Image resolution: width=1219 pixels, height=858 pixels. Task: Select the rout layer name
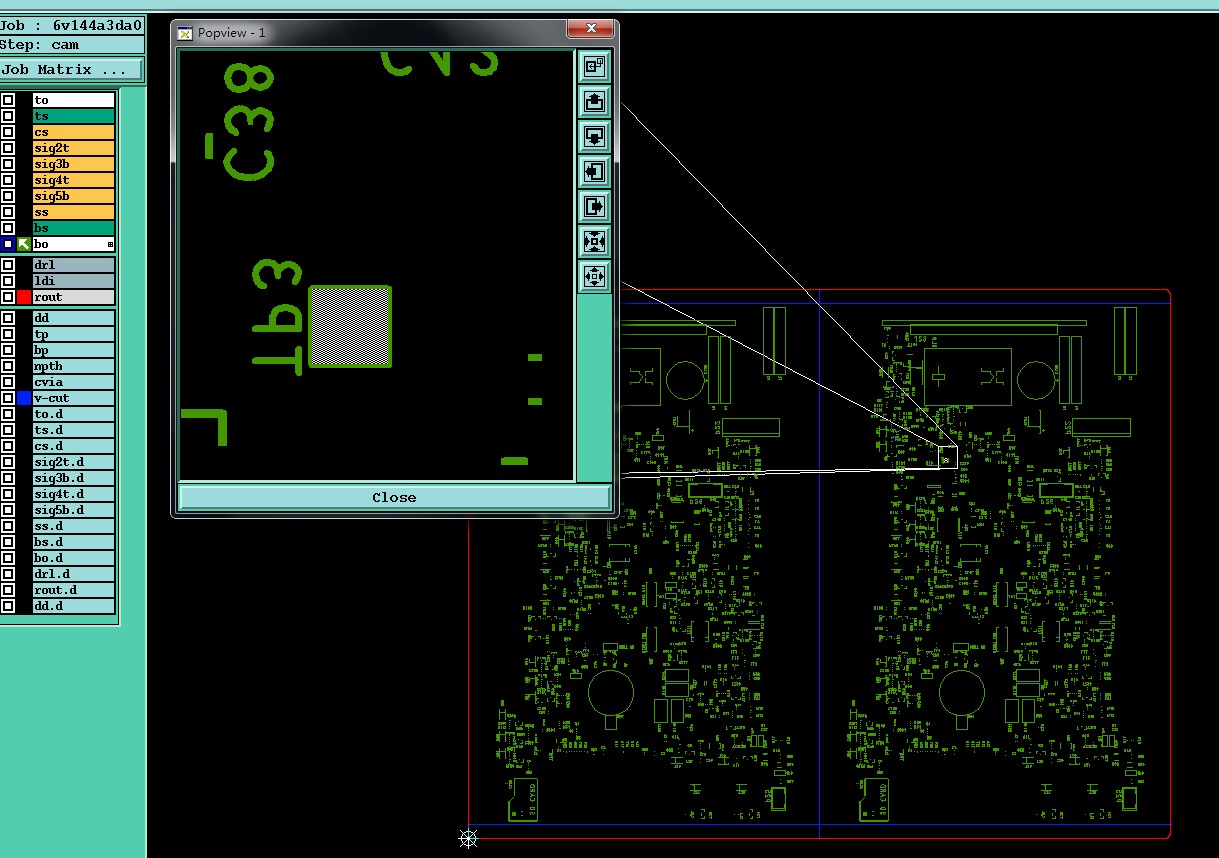click(x=73, y=297)
